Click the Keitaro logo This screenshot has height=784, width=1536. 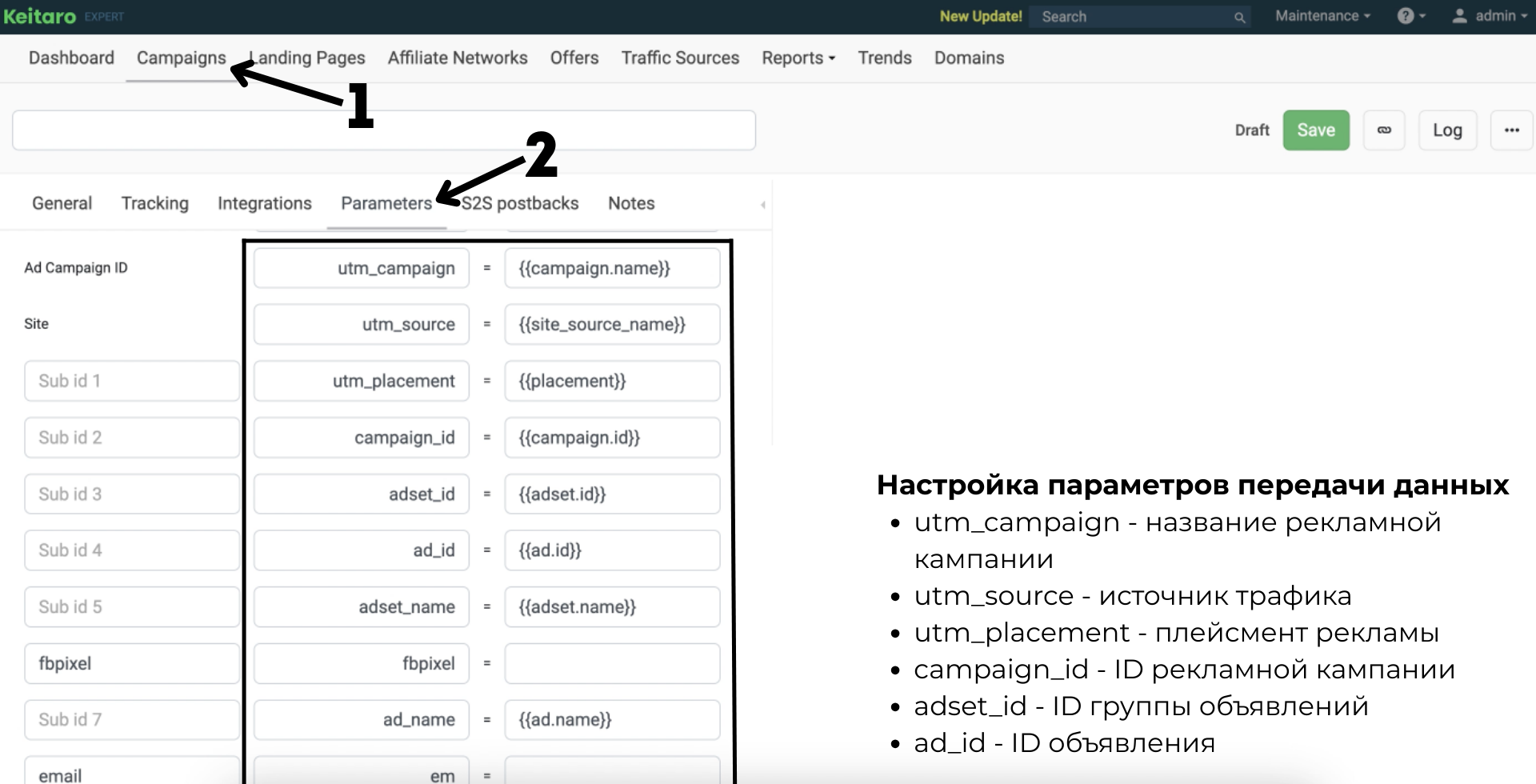40,16
